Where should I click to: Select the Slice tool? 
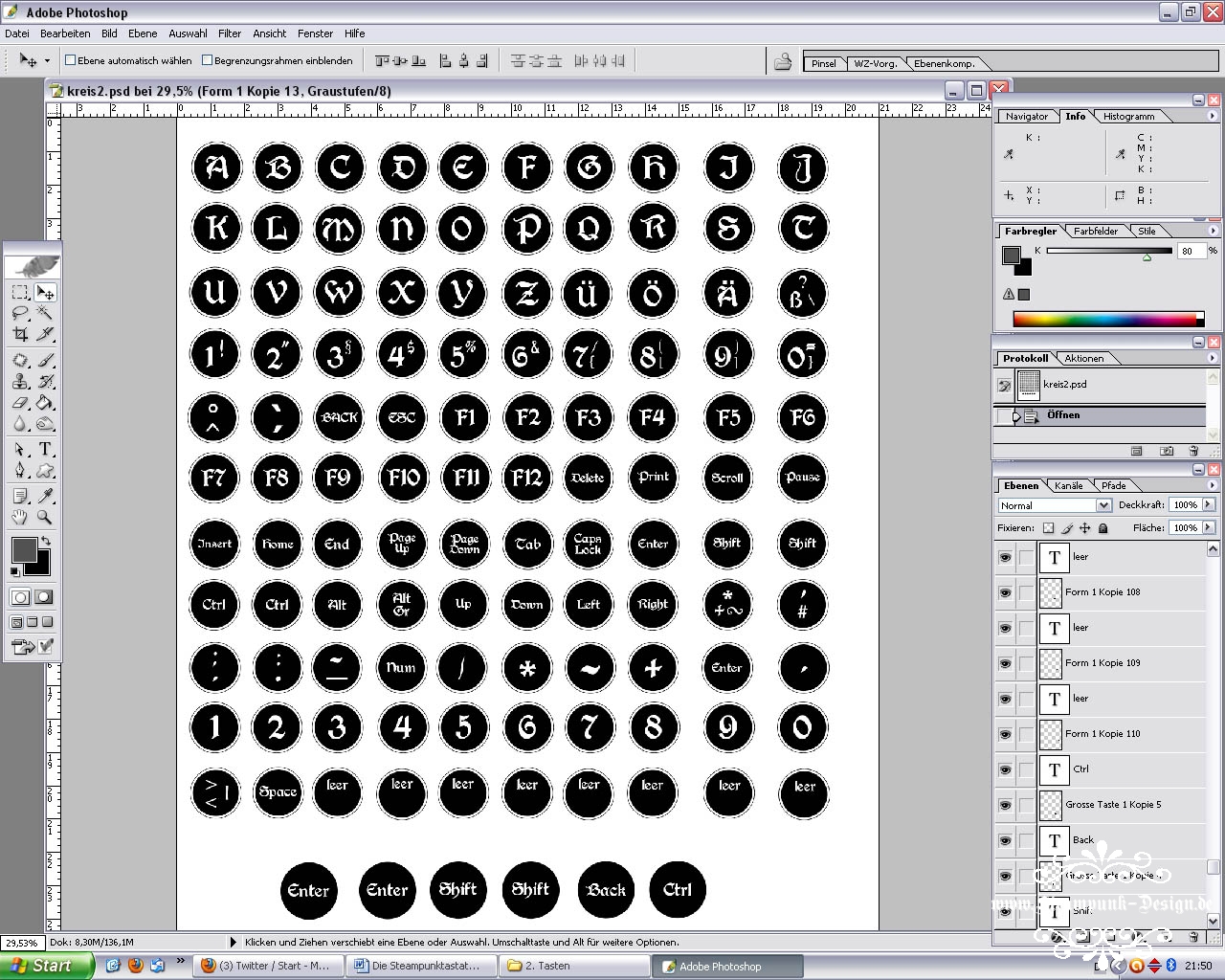pyautogui.click(x=44, y=334)
